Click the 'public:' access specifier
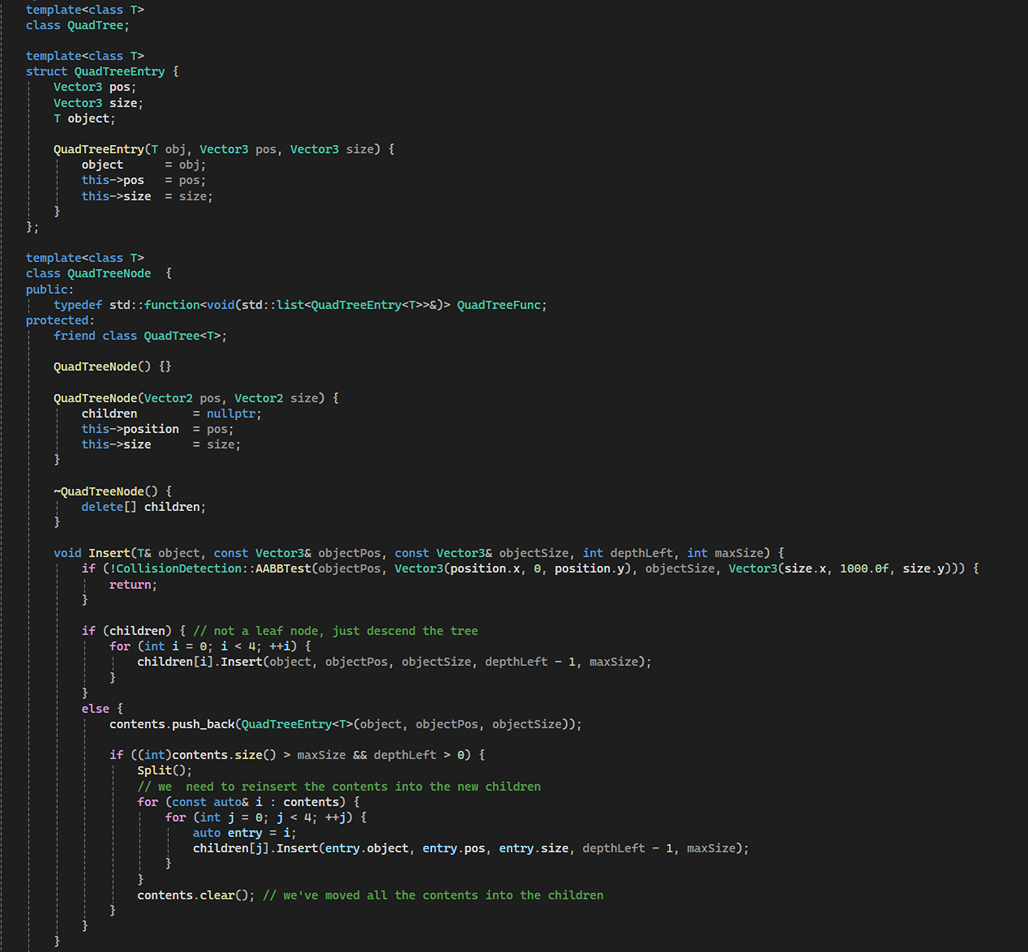The width and height of the screenshot is (1028, 952). pyautogui.click(x=49, y=290)
